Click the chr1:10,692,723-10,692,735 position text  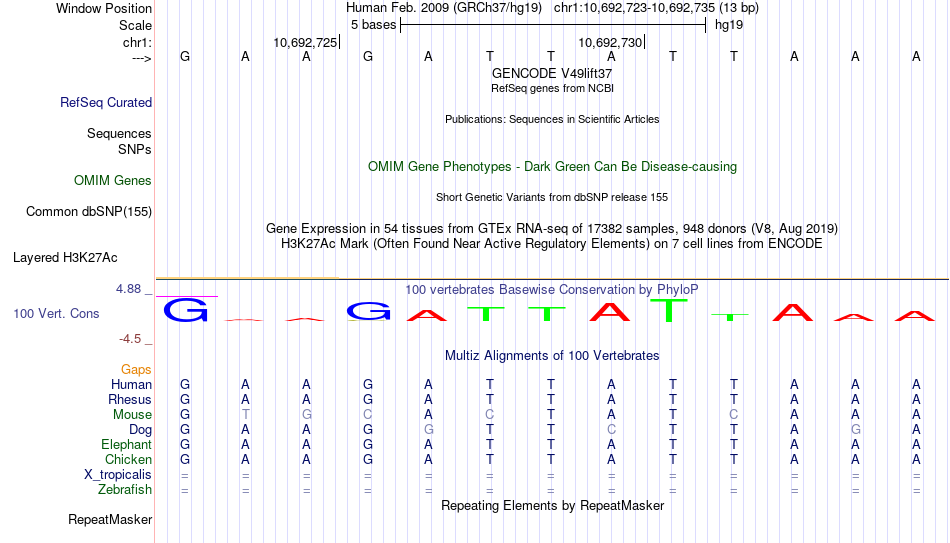point(656,8)
